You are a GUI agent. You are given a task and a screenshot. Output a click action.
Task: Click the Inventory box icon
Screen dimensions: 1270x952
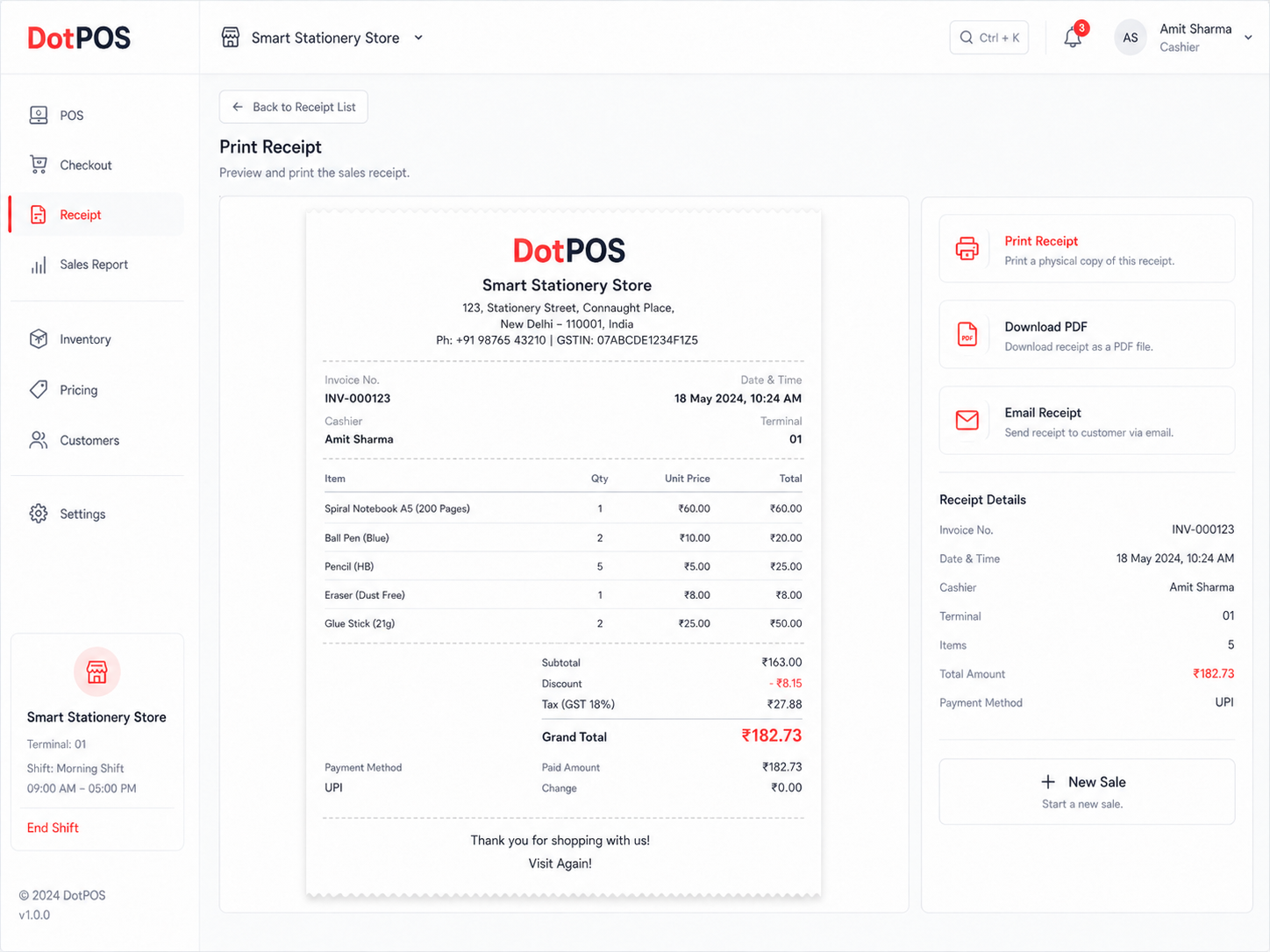coord(39,339)
